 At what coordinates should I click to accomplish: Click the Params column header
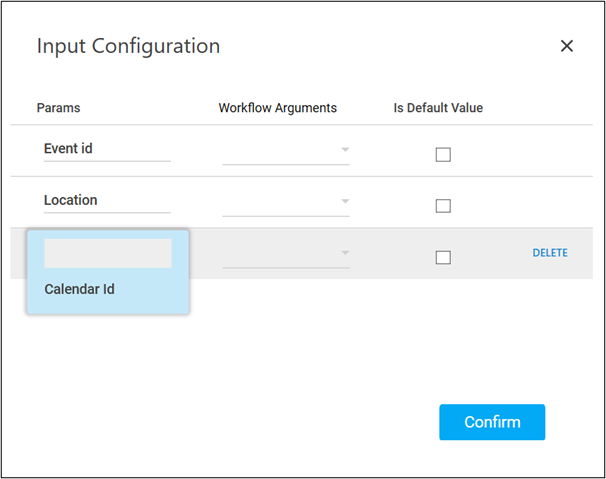[x=58, y=108]
